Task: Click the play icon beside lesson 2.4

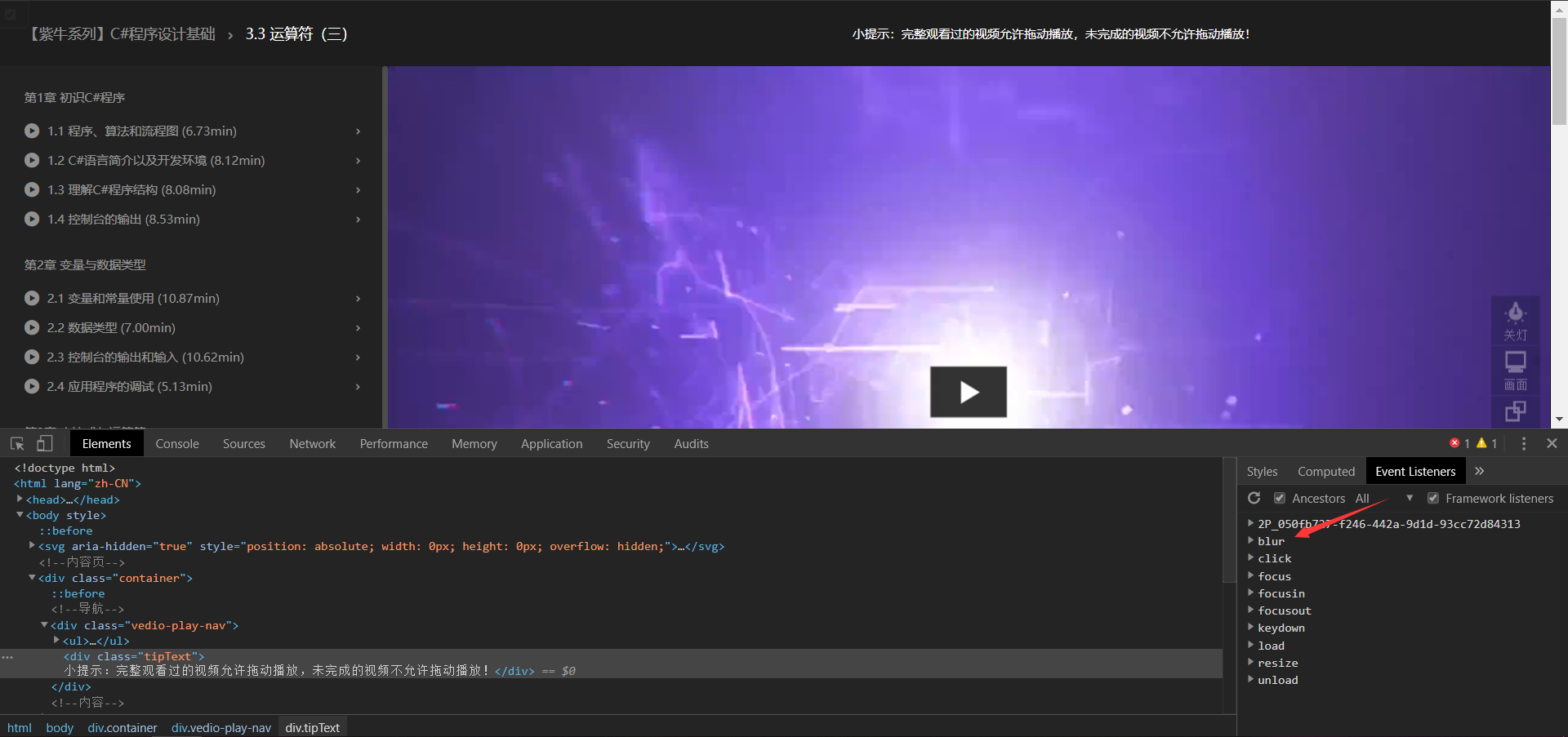Action: coord(32,386)
